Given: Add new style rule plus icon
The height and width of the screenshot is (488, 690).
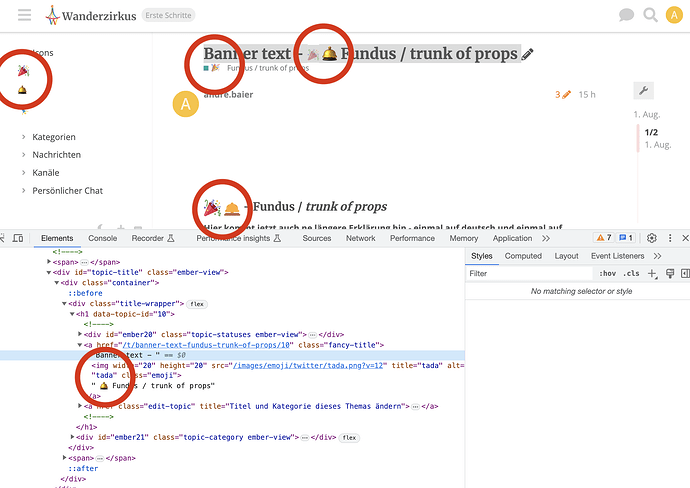Looking at the screenshot, I should click(652, 274).
